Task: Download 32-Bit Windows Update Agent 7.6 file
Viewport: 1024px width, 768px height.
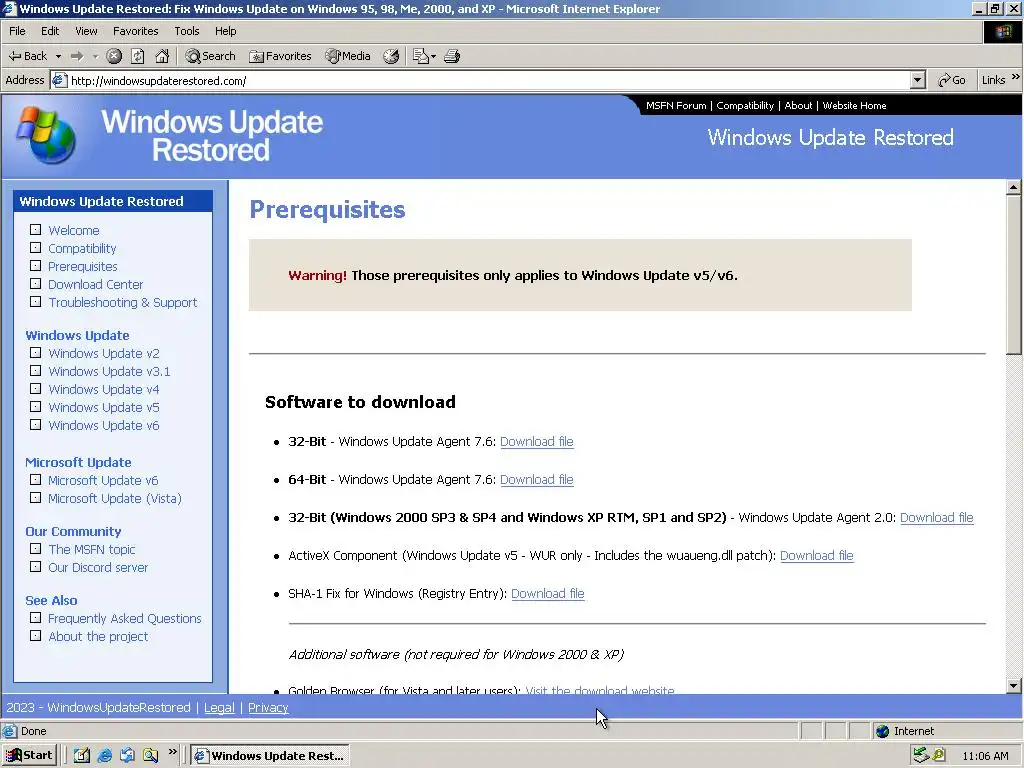Action: pyautogui.click(x=537, y=441)
